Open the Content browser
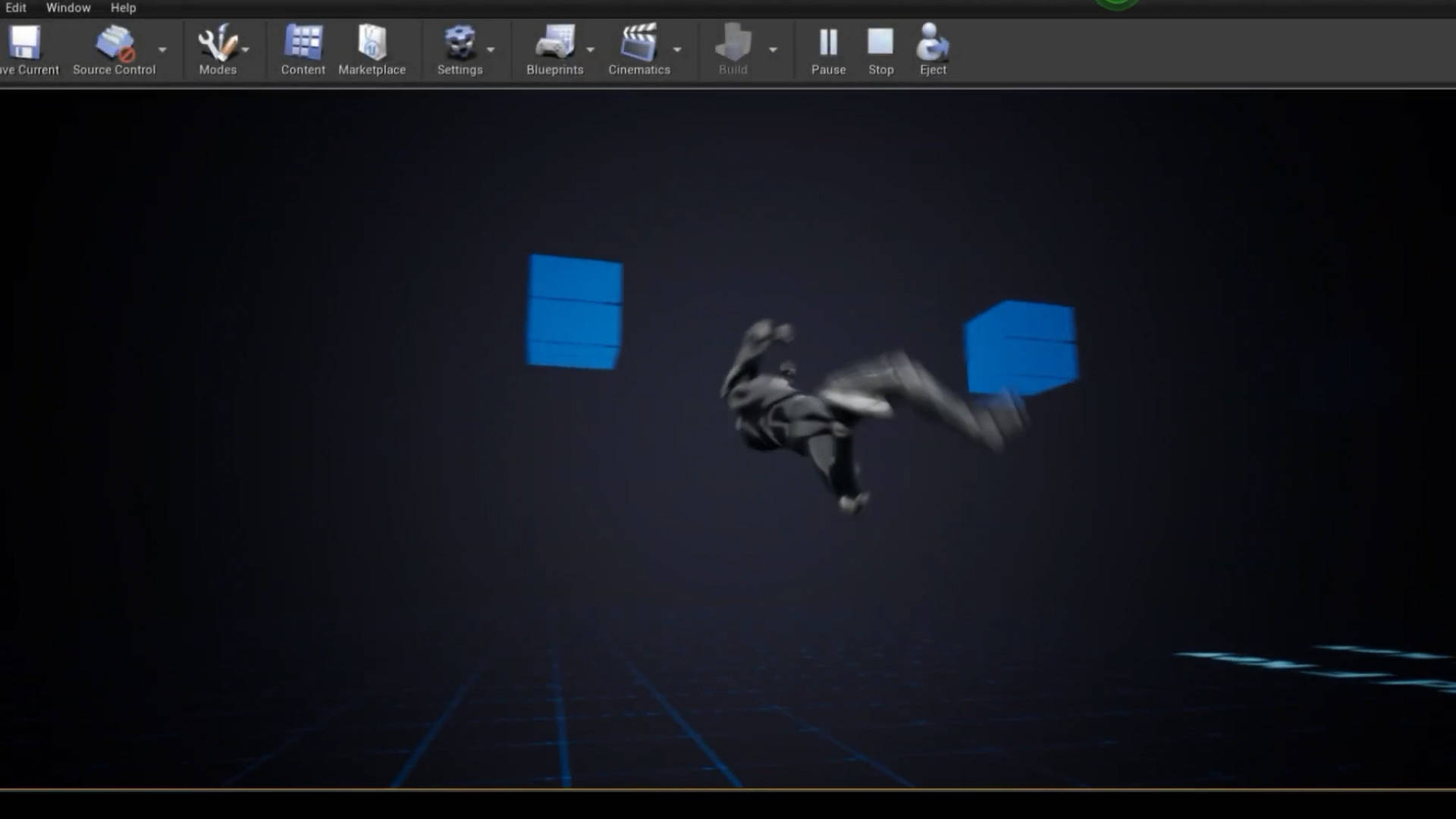Screen dimensions: 1456x819 pos(303,50)
